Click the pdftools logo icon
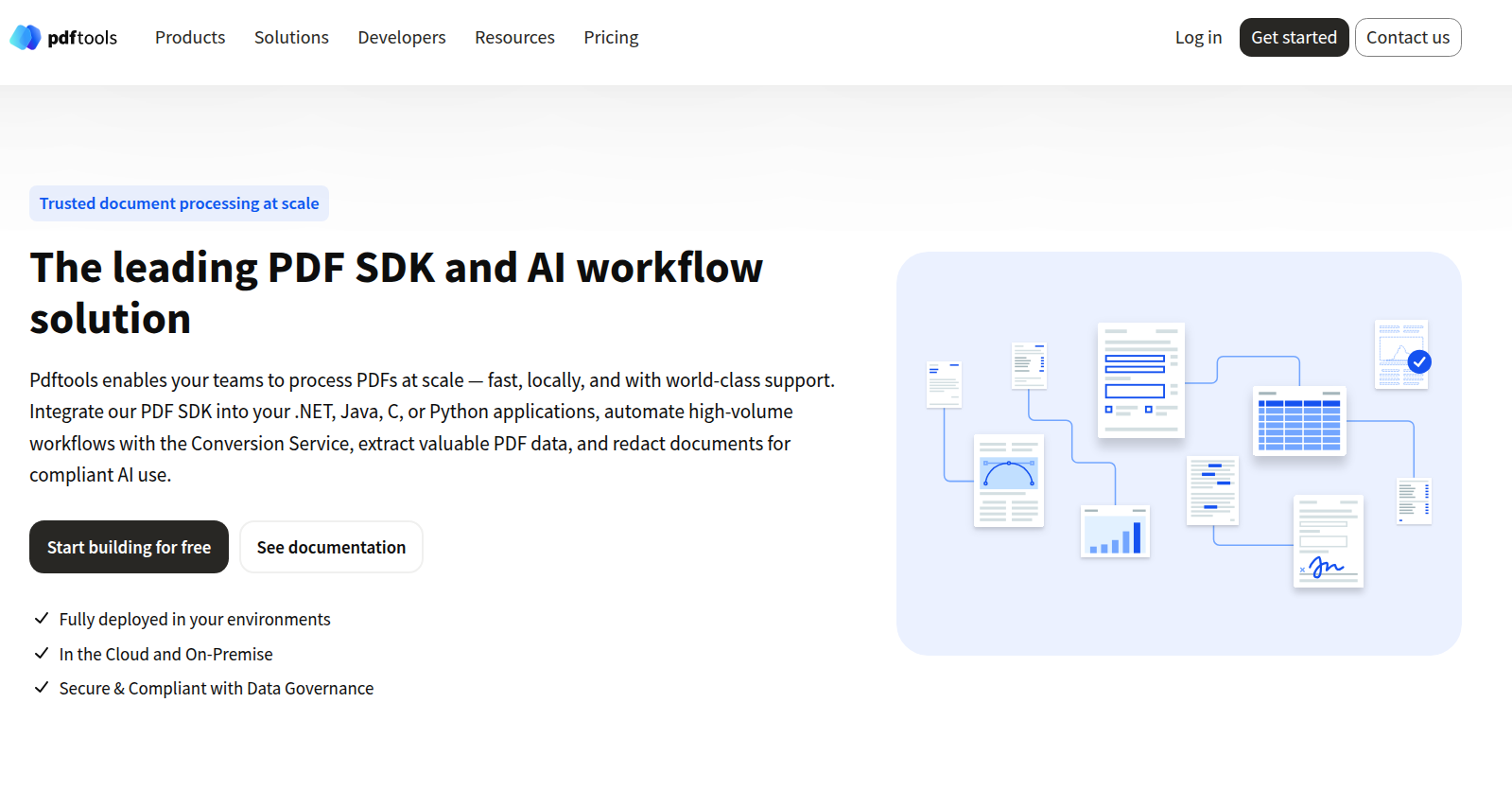Viewport: 1512px width, 808px height. pyautogui.click(x=26, y=38)
